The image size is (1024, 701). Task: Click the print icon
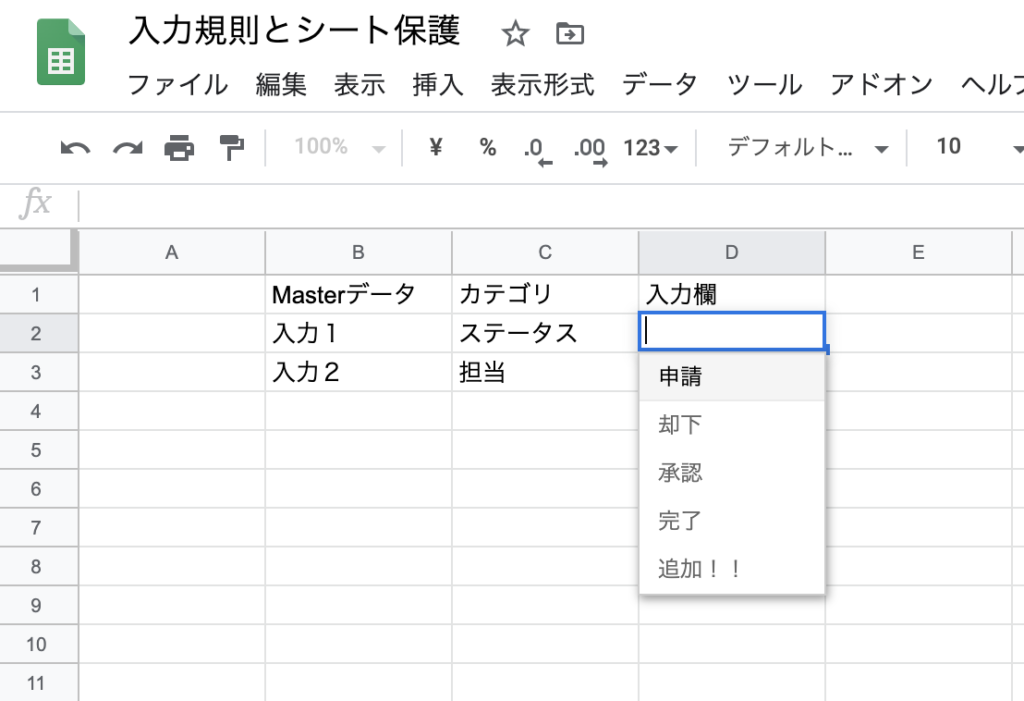click(x=179, y=148)
